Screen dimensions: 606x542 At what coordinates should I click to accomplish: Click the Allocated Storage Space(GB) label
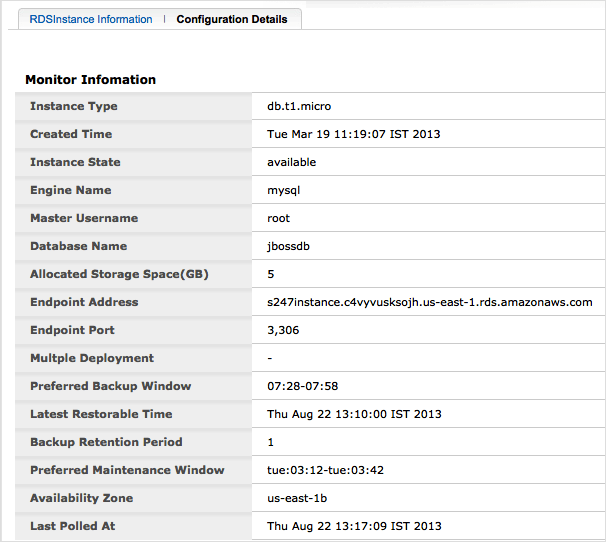pyautogui.click(x=119, y=274)
